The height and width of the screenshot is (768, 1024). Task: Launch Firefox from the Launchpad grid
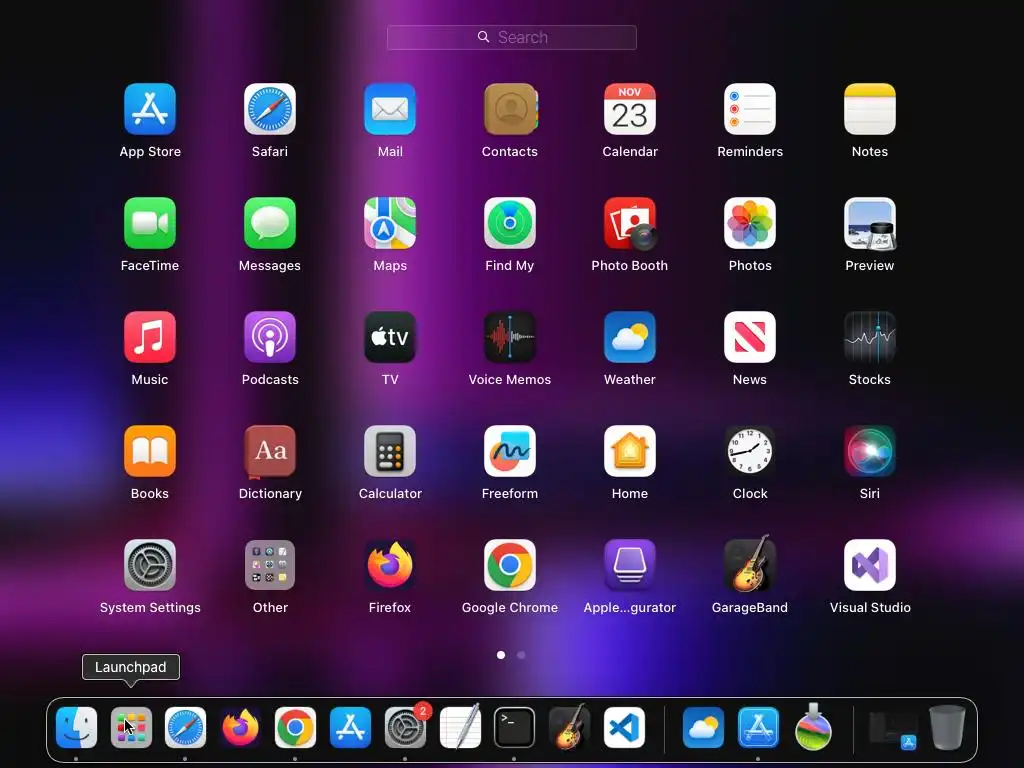(390, 565)
